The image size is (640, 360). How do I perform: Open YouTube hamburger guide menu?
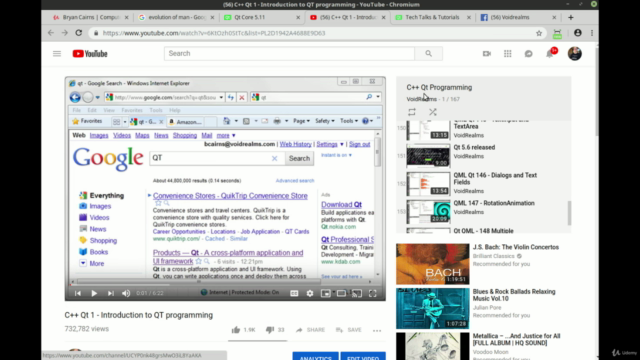point(57,53)
